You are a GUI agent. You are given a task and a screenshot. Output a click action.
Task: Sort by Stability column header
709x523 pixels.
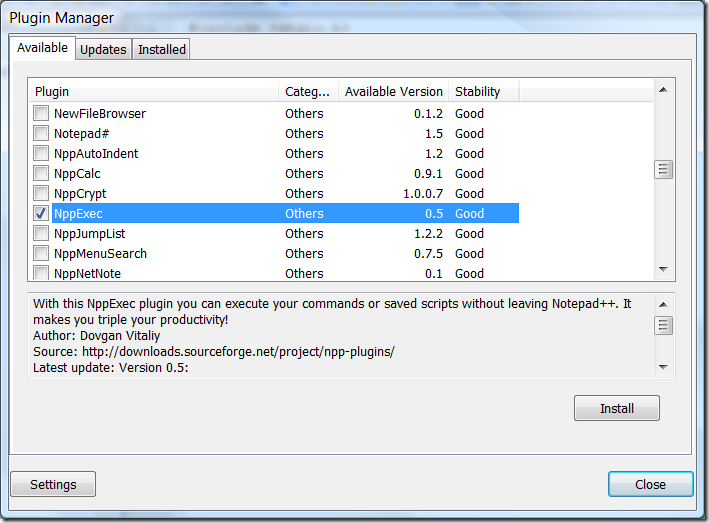(484, 91)
